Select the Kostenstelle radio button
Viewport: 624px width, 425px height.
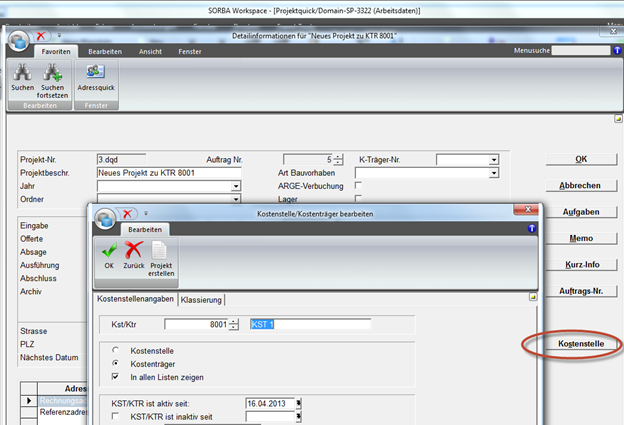[x=119, y=351]
